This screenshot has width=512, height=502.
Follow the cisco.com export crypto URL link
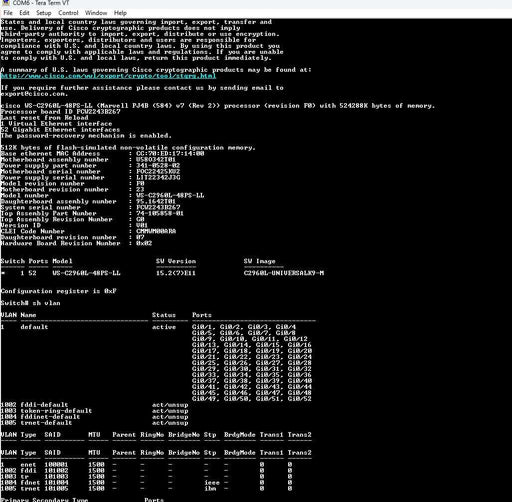108,76
